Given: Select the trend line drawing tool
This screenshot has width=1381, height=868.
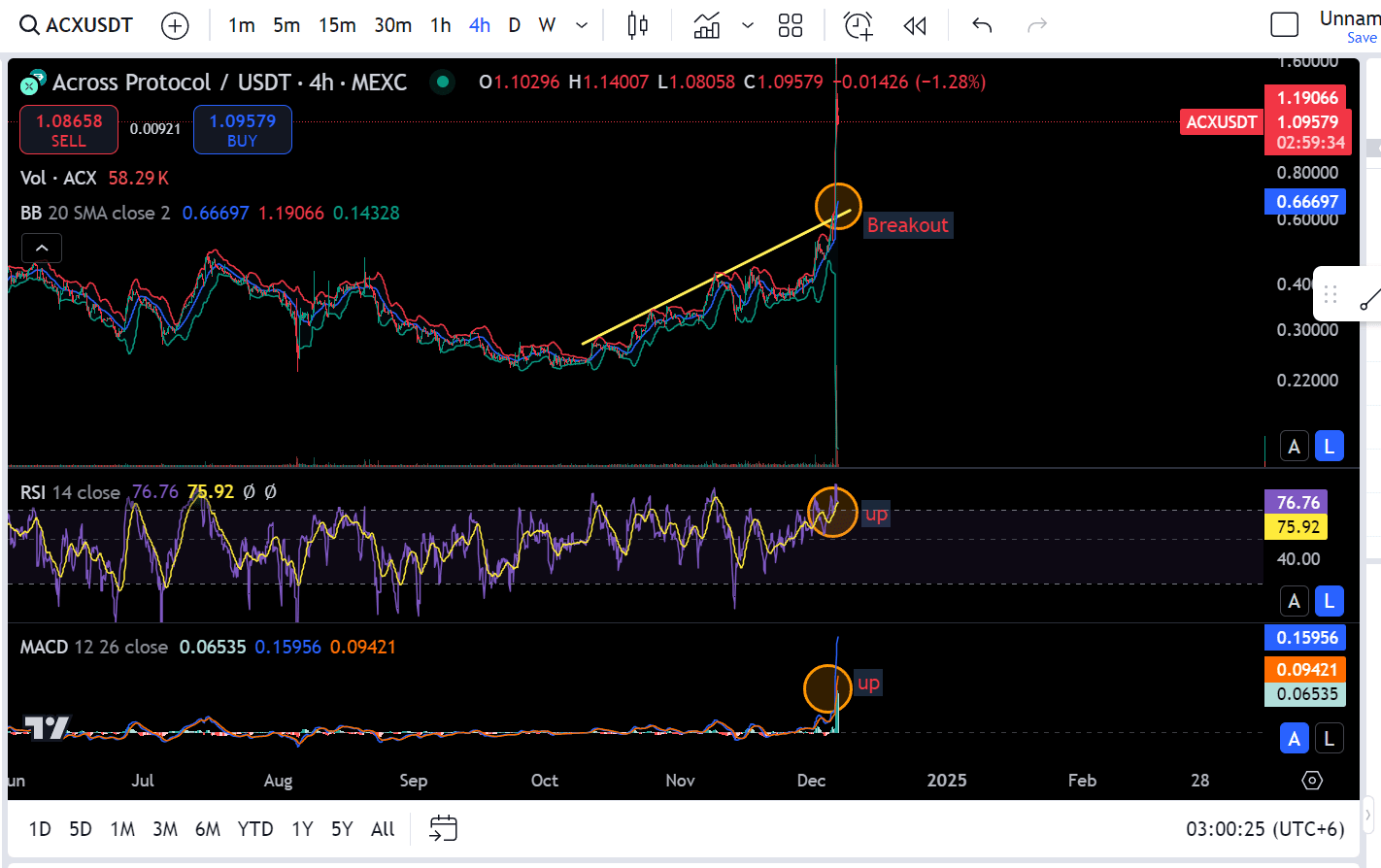Looking at the screenshot, I should [x=1369, y=299].
